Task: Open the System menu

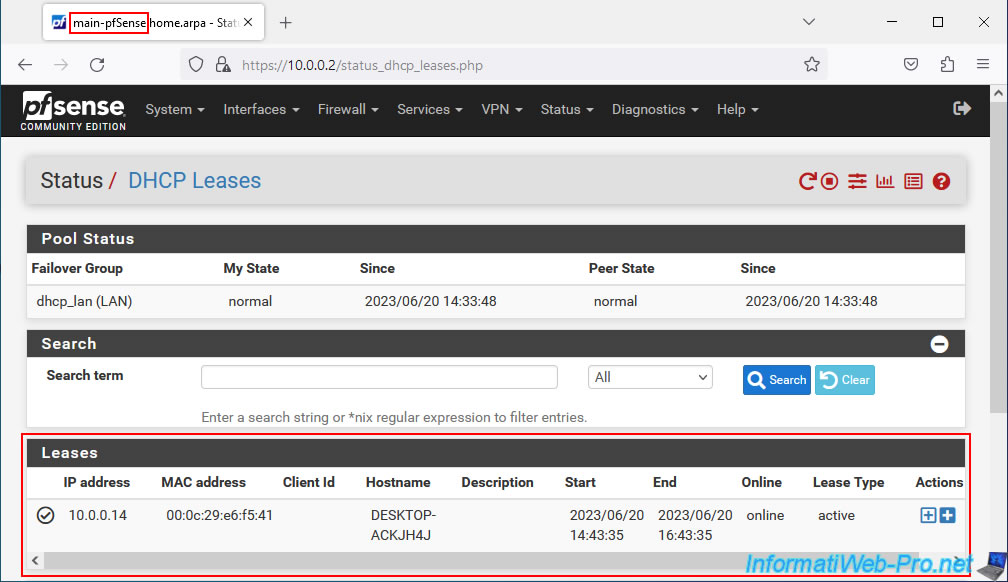Action: click(x=175, y=110)
